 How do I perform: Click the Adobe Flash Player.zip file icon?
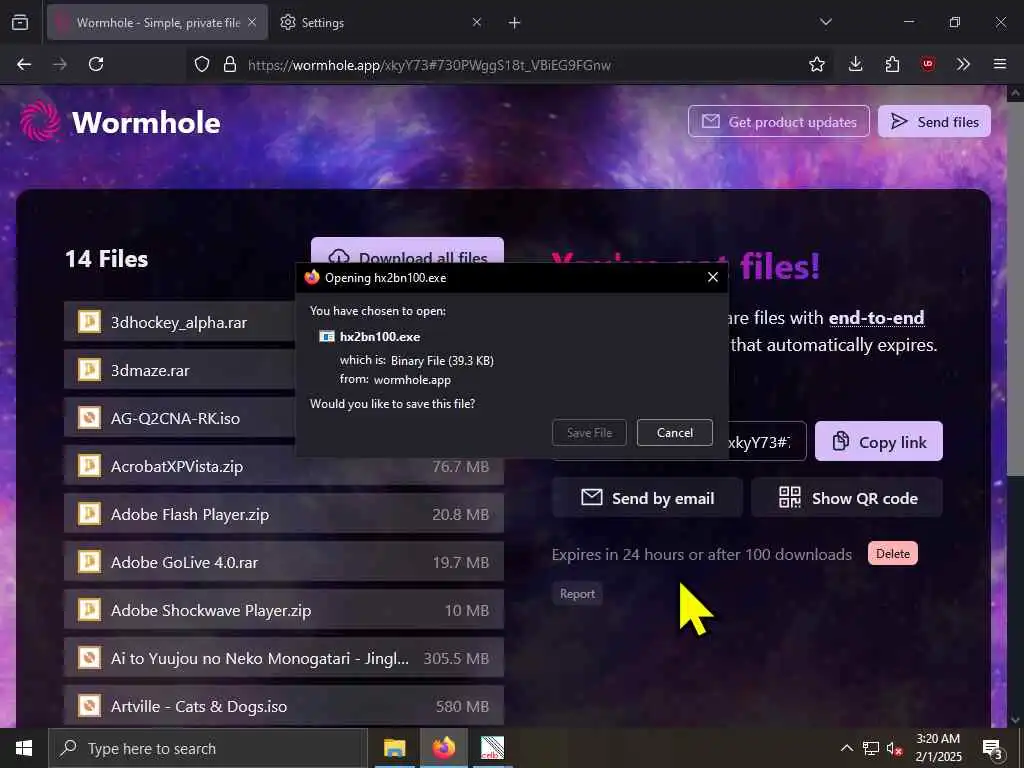(89, 514)
